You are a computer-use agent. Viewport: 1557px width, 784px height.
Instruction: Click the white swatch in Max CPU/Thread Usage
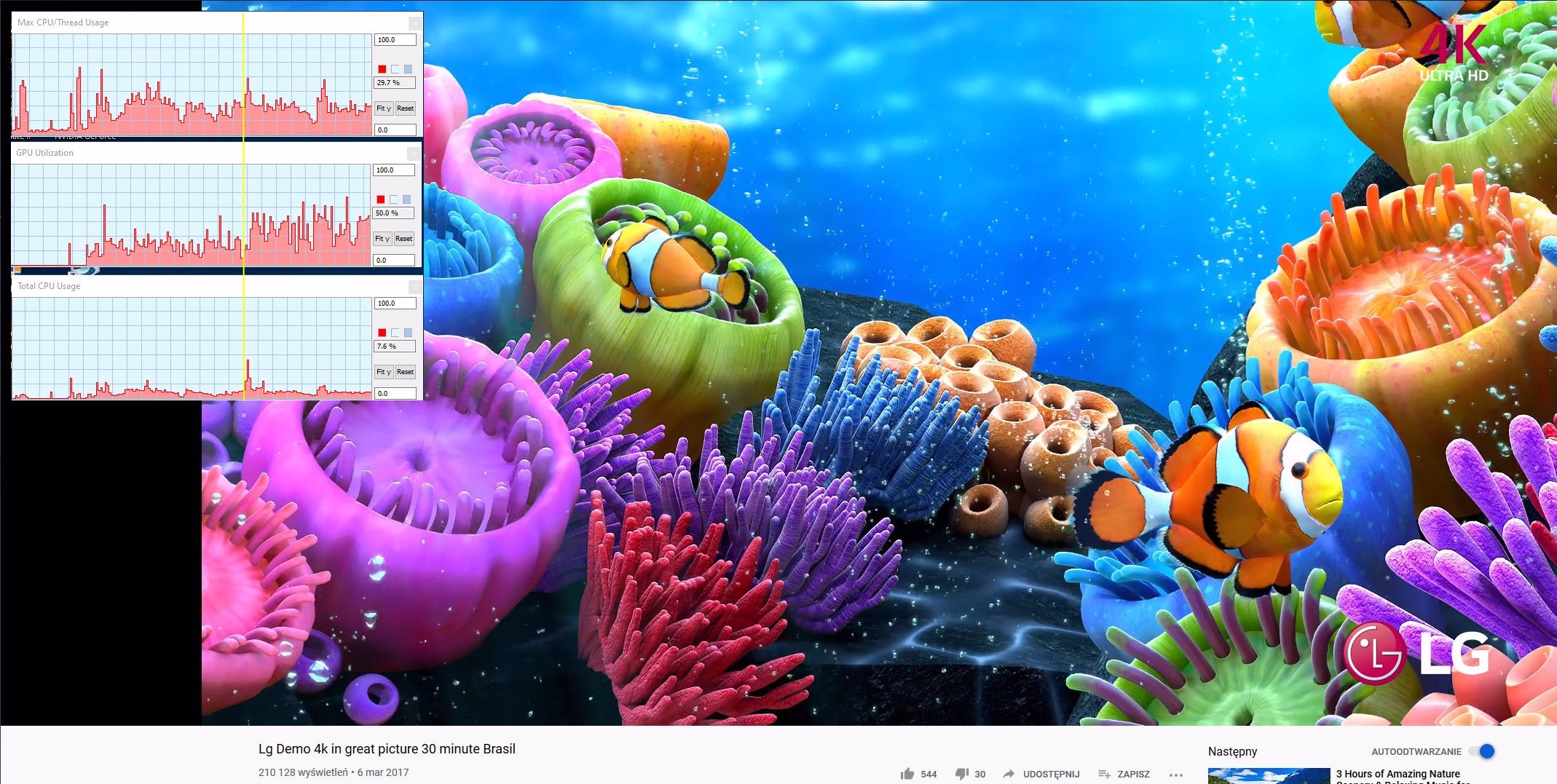[395, 69]
